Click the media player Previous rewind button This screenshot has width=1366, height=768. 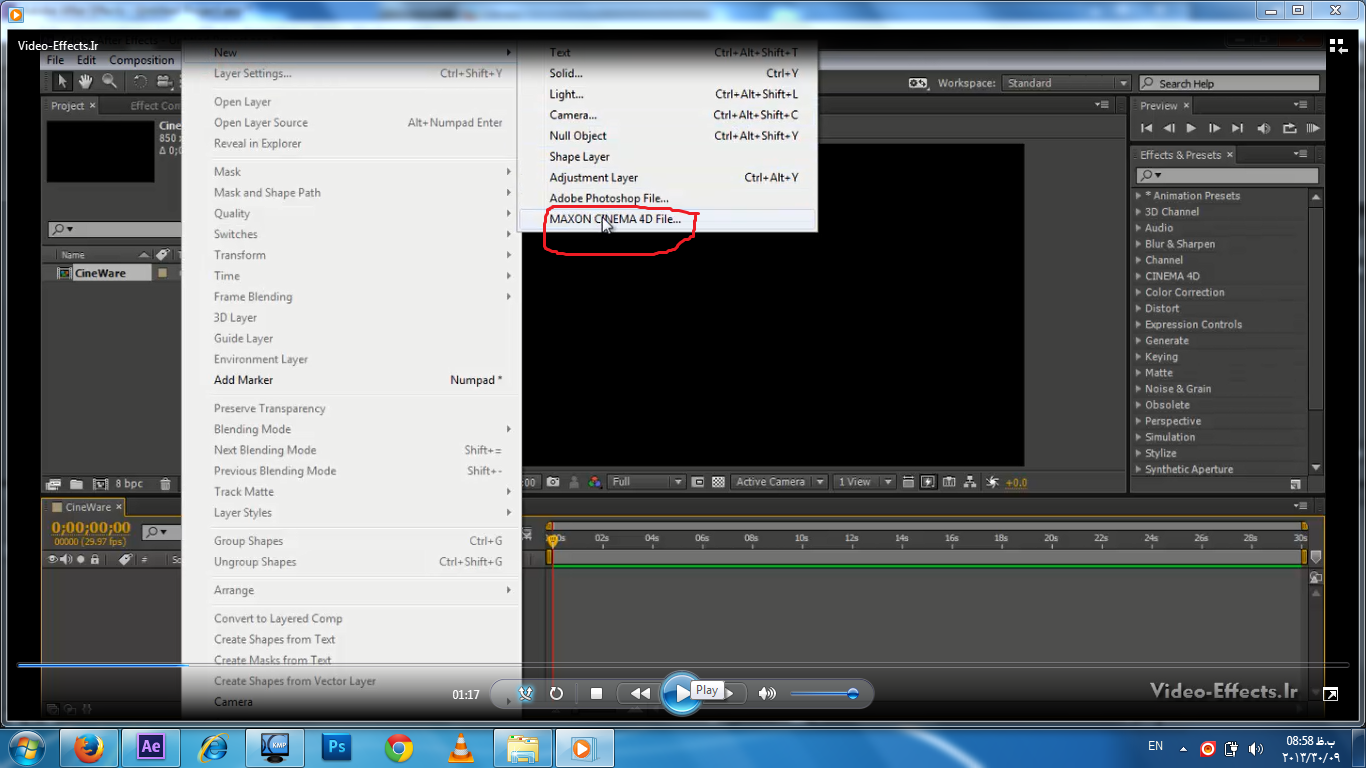click(x=640, y=693)
